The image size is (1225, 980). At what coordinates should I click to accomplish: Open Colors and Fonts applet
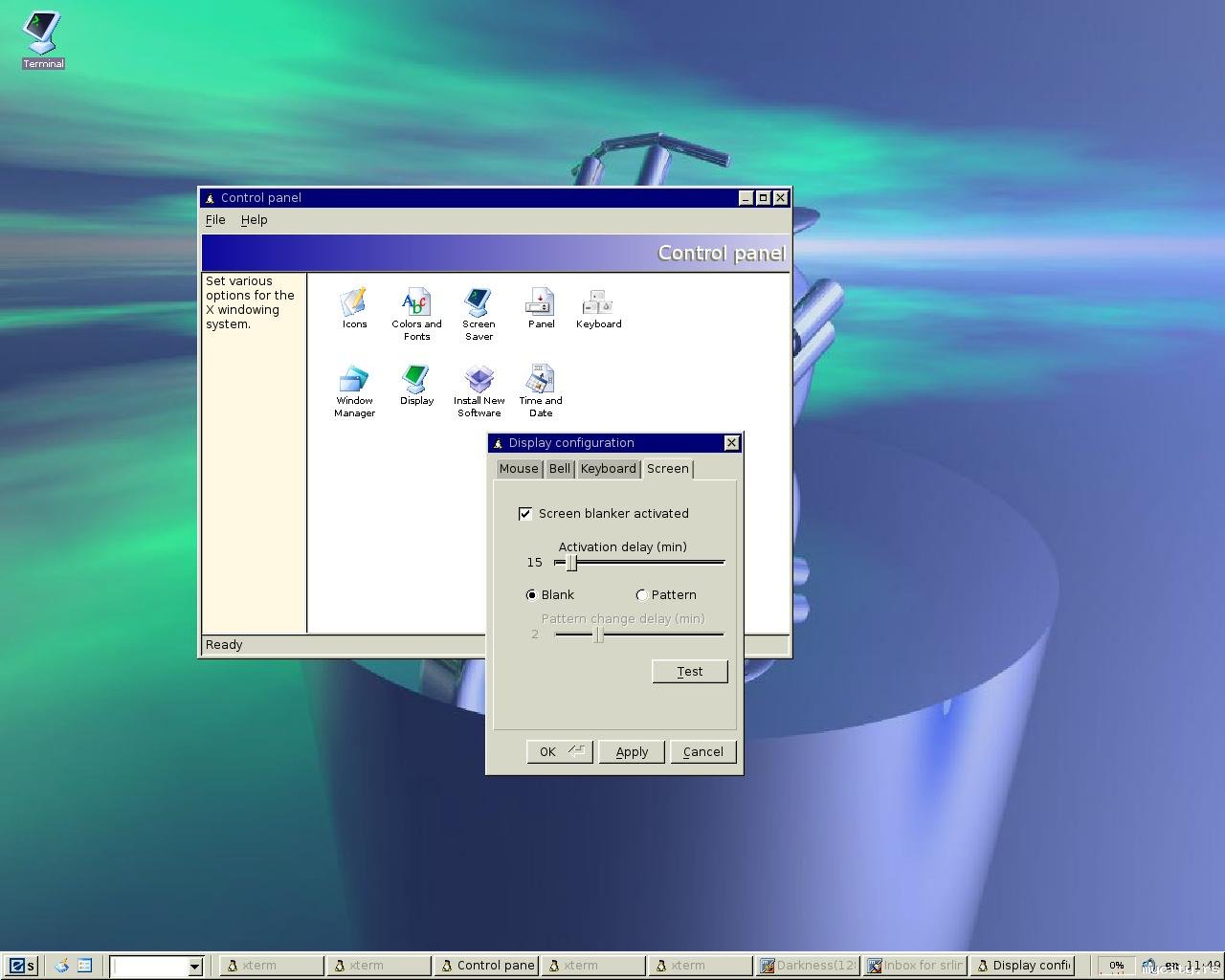(416, 314)
